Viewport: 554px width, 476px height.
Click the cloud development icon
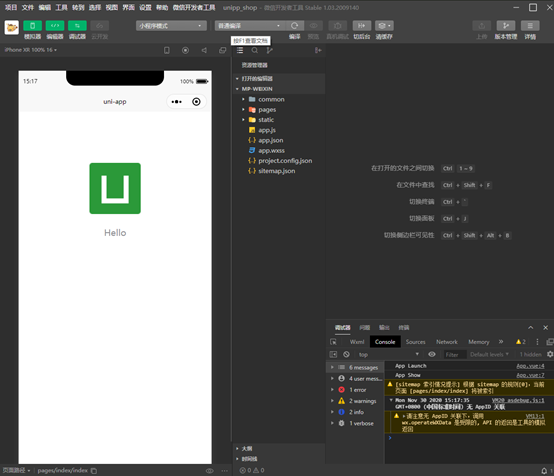(x=100, y=26)
